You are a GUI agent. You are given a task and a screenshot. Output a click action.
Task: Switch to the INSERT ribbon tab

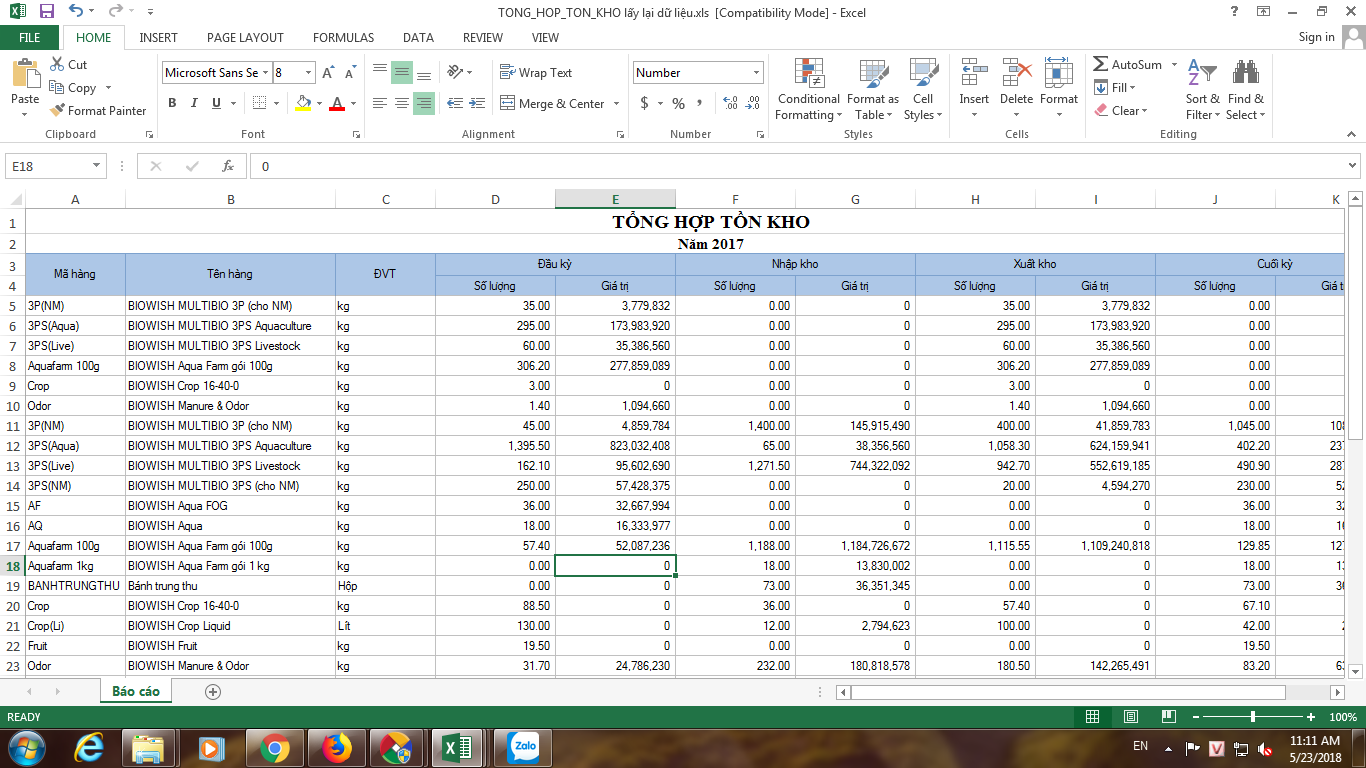pos(158,37)
